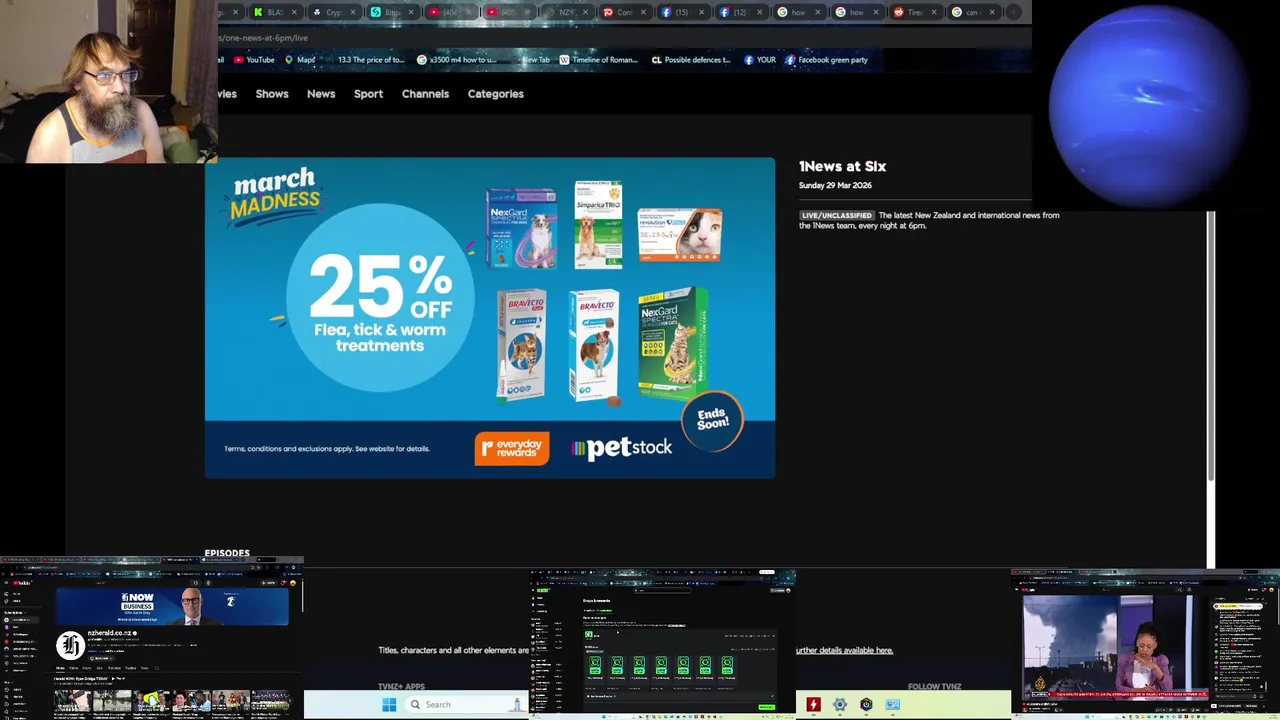The height and width of the screenshot is (720, 1280).
Task: Open the 'Possible defences t...' bookmark
Action: pyautogui.click(x=691, y=60)
